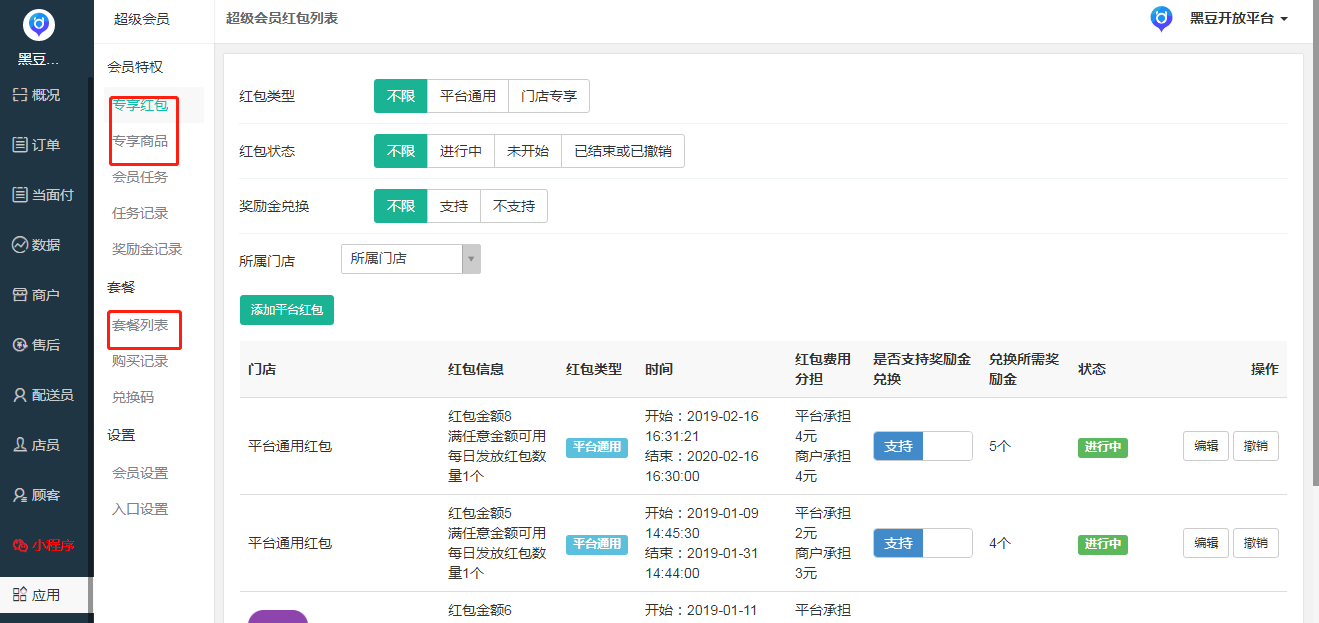Toggle 支持 switch for the 红包金额8 row
Image resolution: width=1319 pixels, height=623 pixels.
[923, 446]
